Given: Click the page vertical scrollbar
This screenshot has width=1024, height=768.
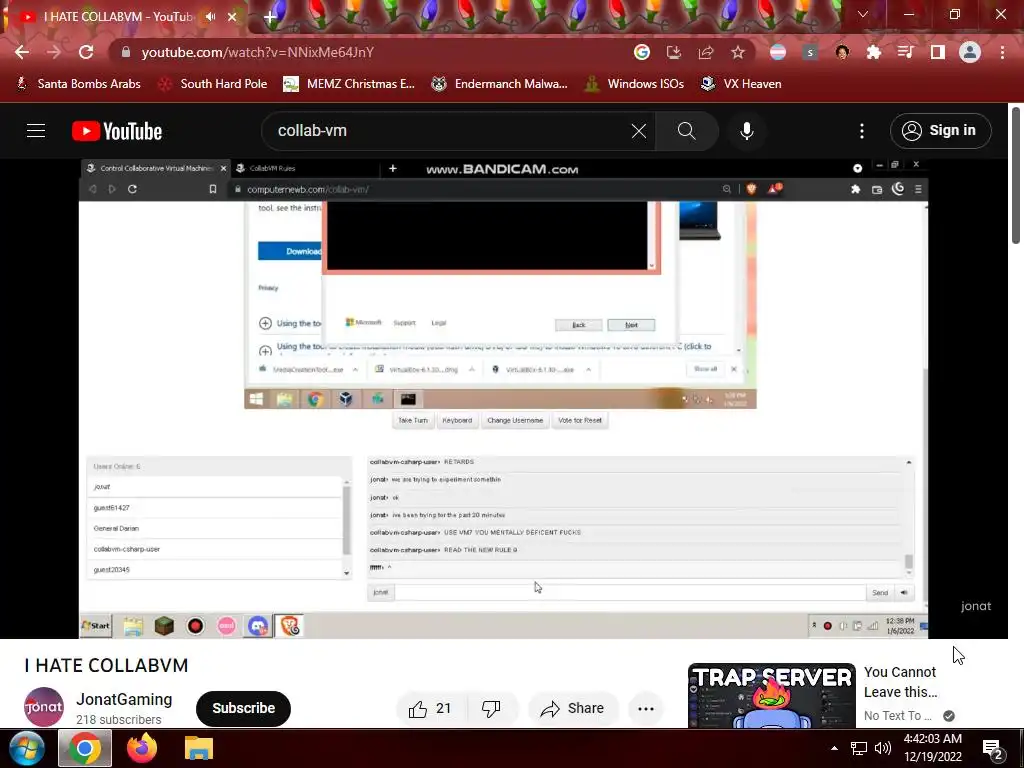Looking at the screenshot, I should tap(1016, 176).
